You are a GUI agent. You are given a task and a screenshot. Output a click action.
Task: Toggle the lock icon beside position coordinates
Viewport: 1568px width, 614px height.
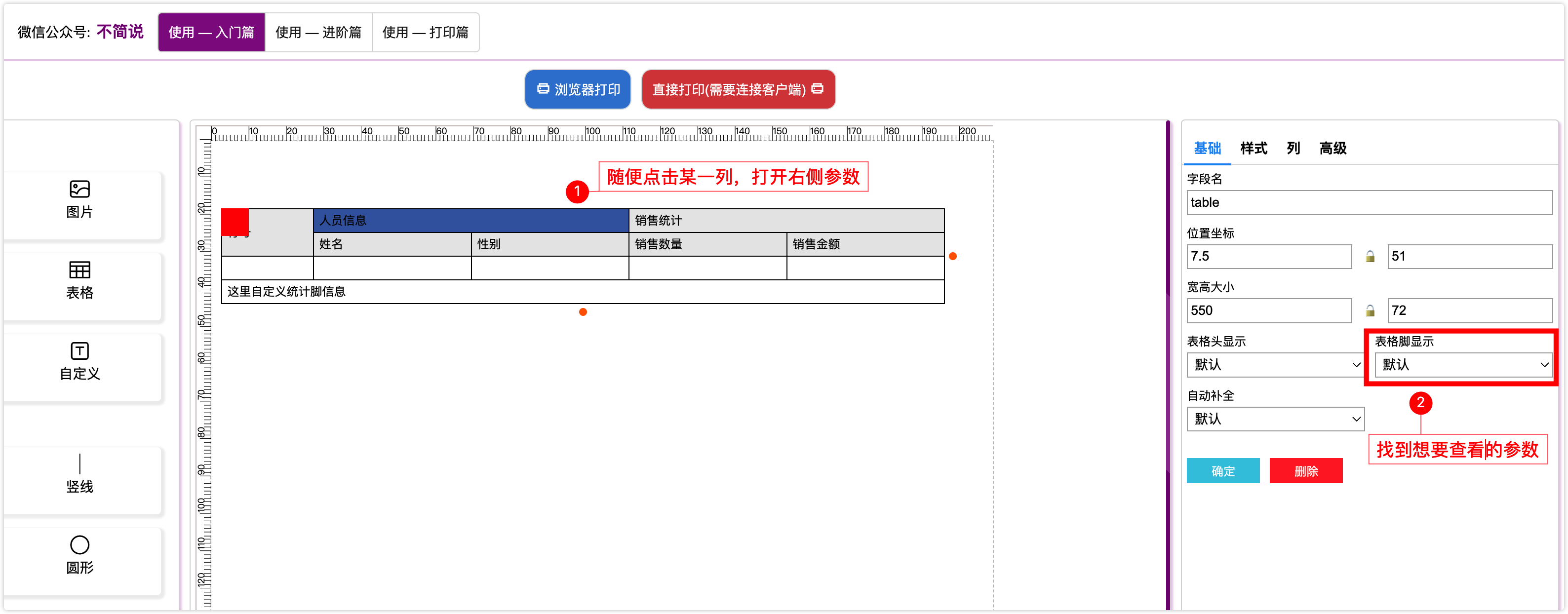click(x=1370, y=256)
